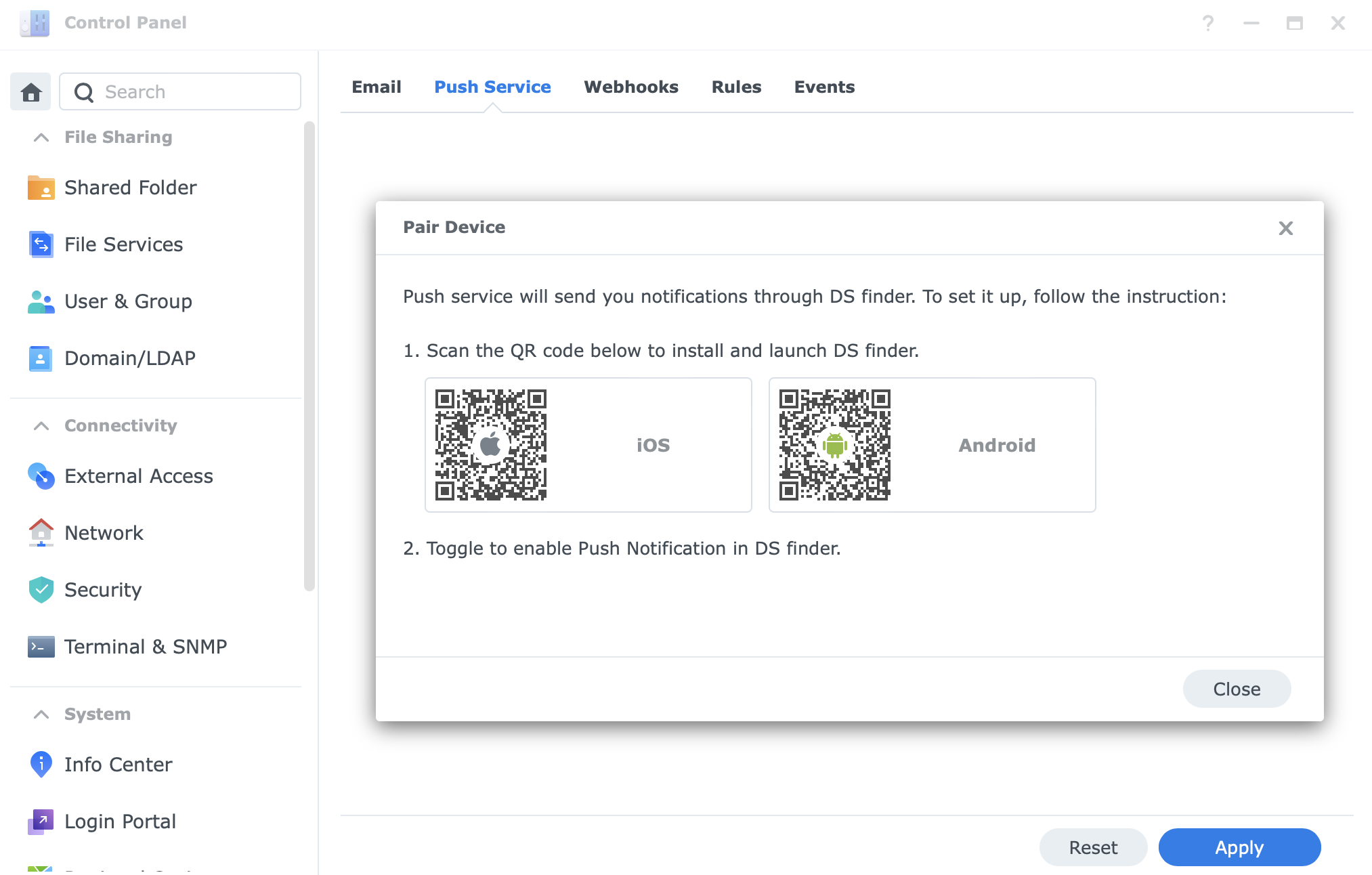Click the Domain/LDAP icon
Screen dimensions: 1372x875
click(x=41, y=358)
